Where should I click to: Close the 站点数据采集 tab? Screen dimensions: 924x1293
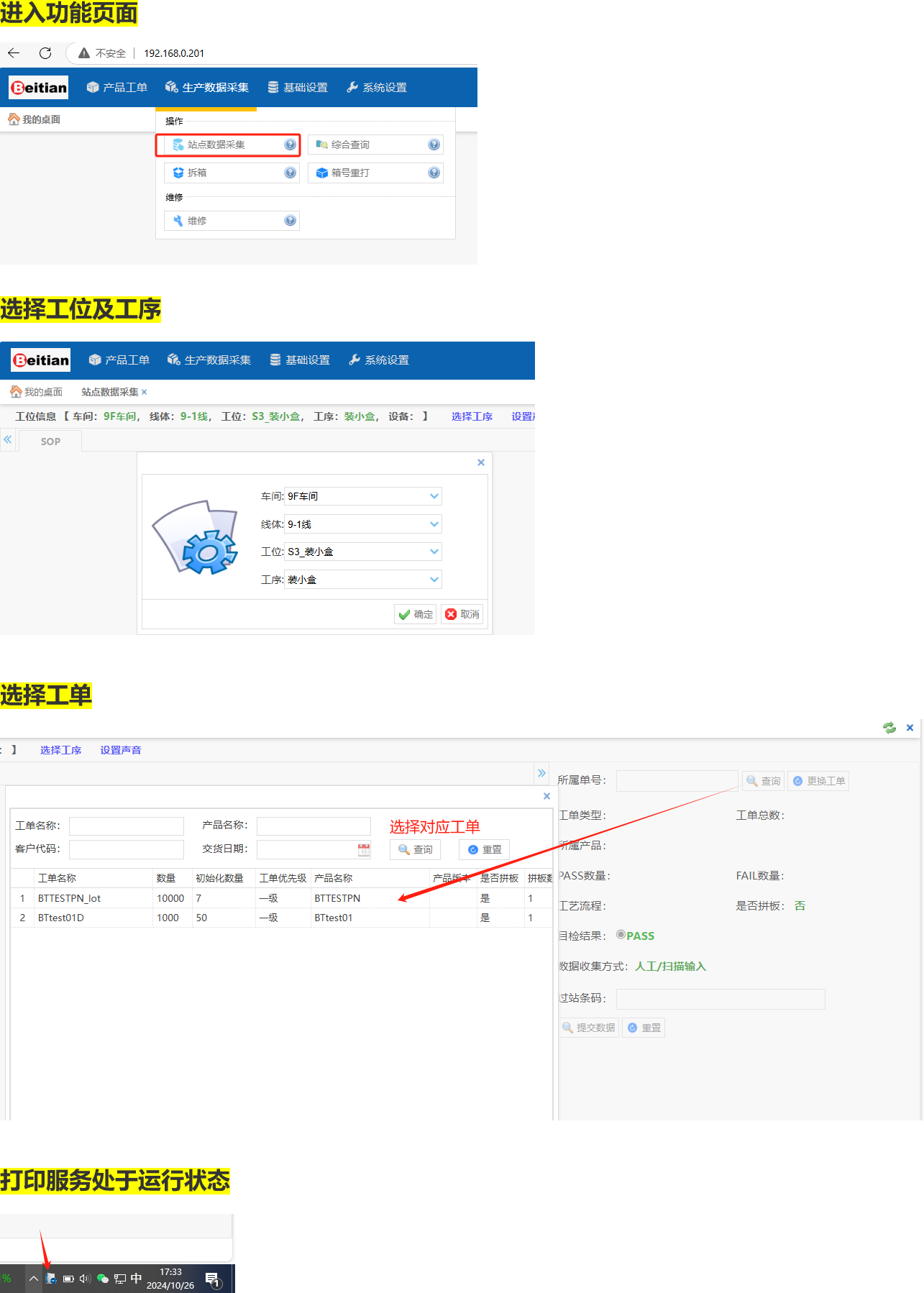point(144,392)
